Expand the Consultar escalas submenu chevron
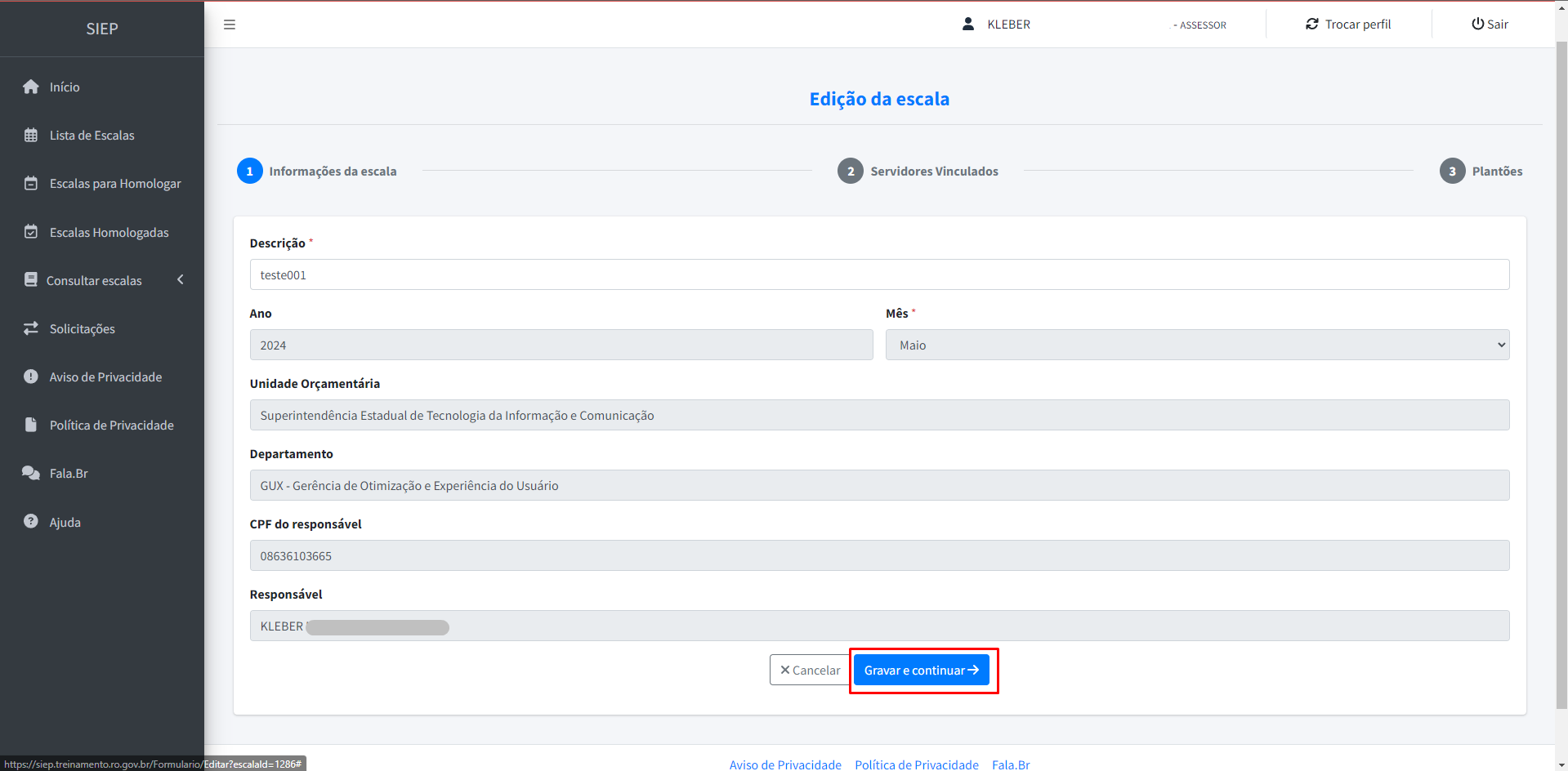This screenshot has height=771, width=1568. tap(181, 279)
